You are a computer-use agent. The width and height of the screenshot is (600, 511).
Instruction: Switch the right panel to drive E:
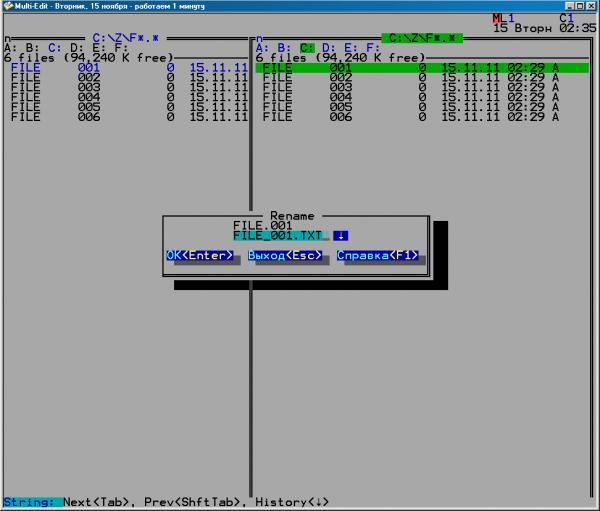pyautogui.click(x=350, y=47)
